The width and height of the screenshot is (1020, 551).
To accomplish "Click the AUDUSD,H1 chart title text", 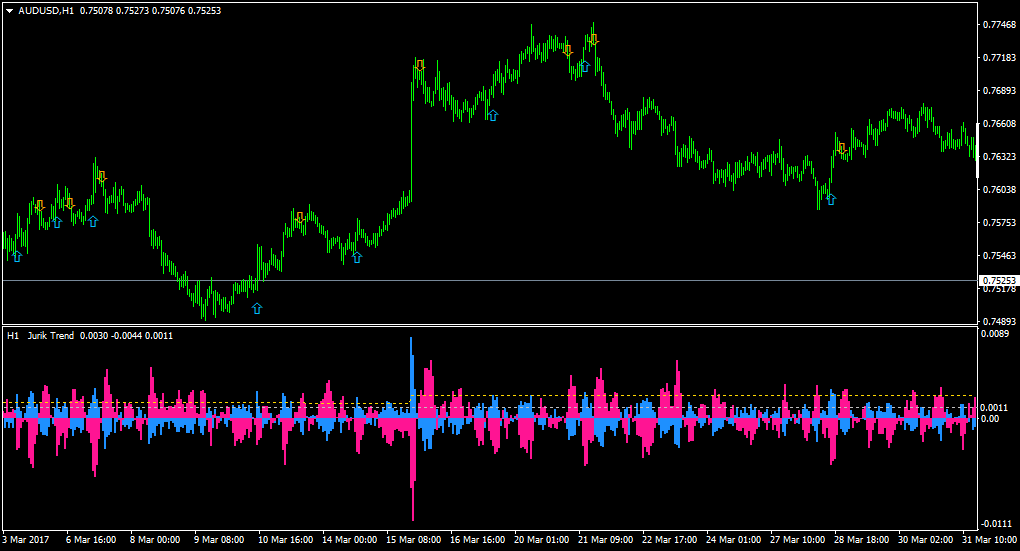I will click(x=46, y=11).
